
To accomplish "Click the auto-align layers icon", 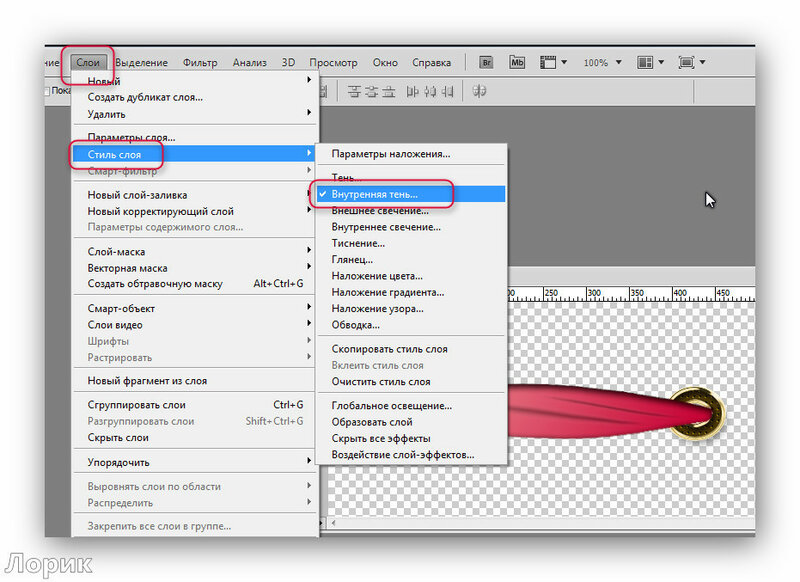I will [x=479, y=92].
